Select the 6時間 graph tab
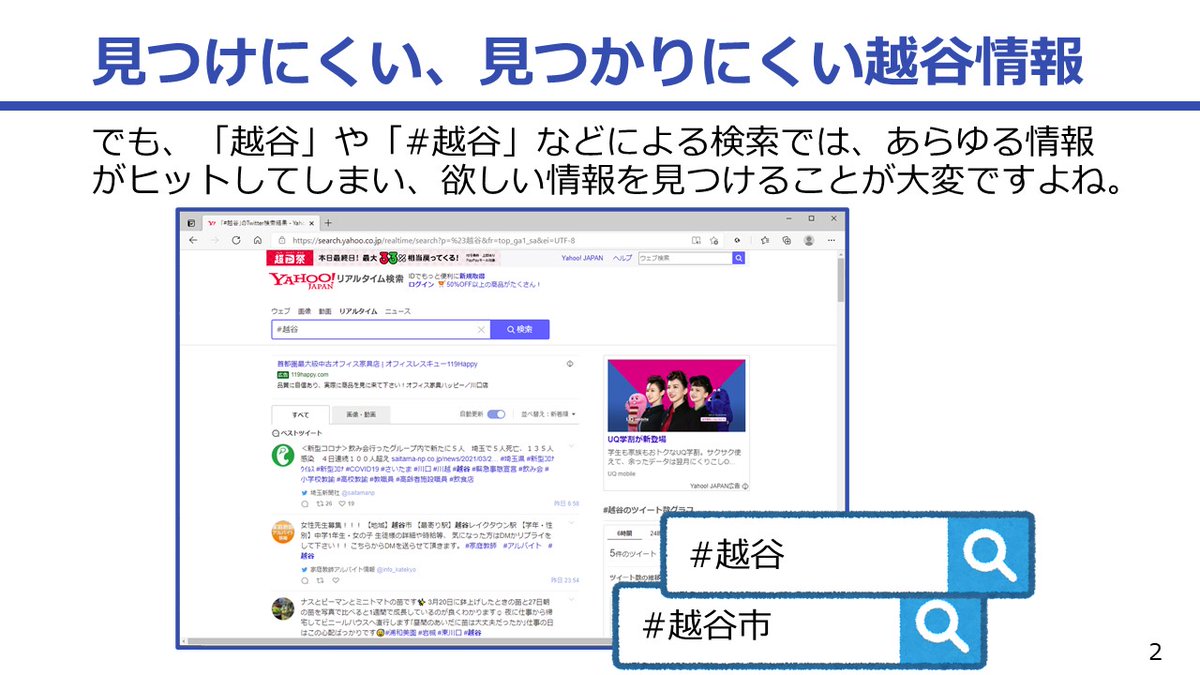1200x675 pixels. pyautogui.click(x=625, y=533)
